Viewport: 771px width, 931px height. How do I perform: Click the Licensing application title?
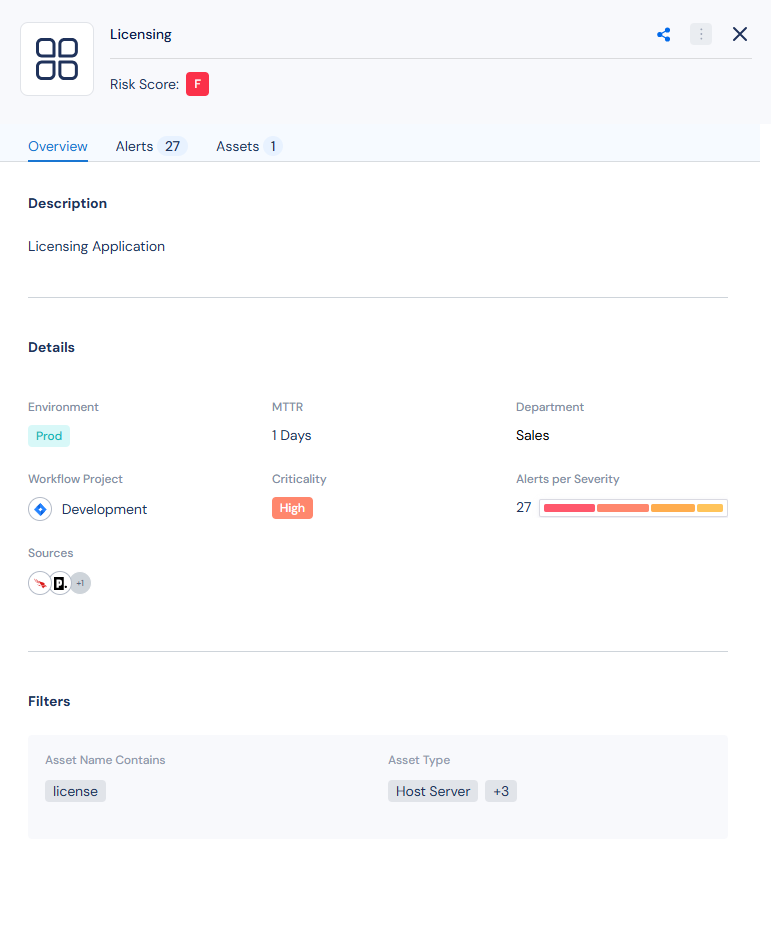[141, 34]
